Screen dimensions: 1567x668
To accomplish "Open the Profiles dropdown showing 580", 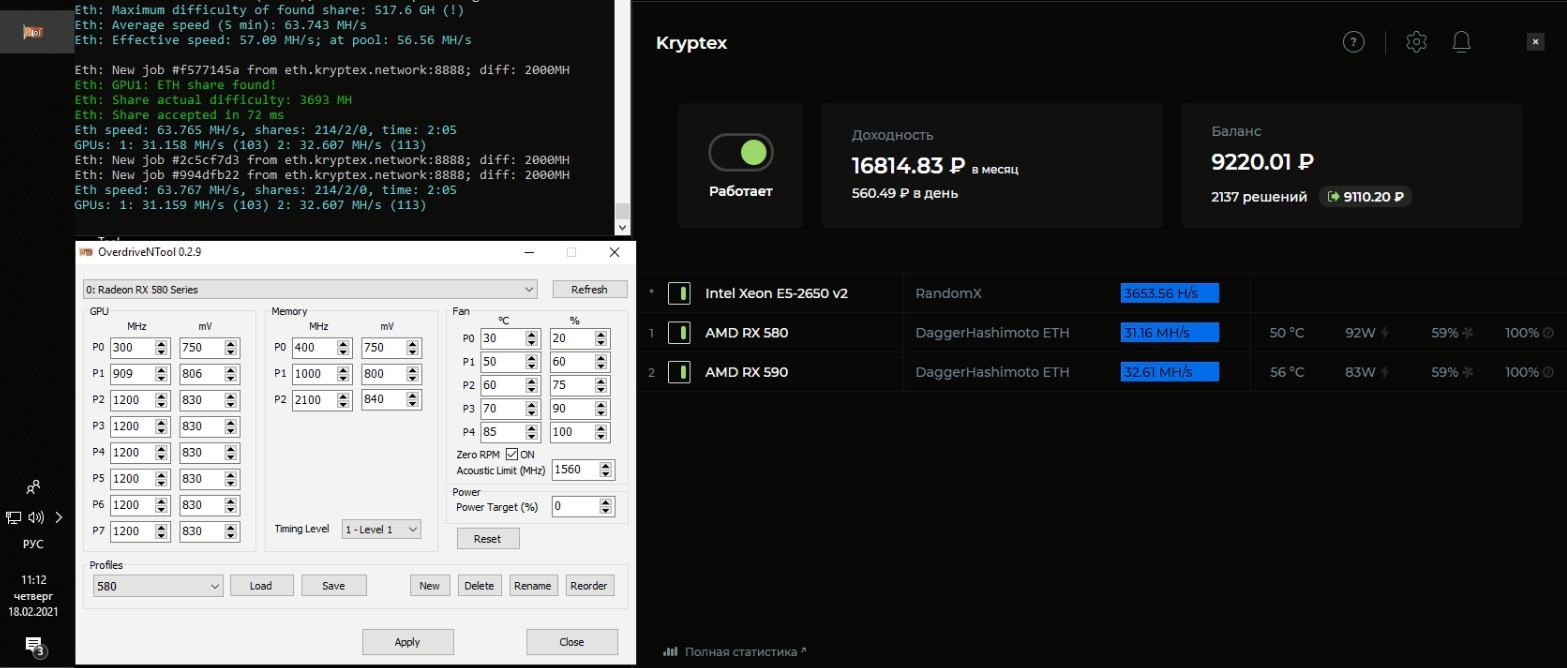I will 158,586.
